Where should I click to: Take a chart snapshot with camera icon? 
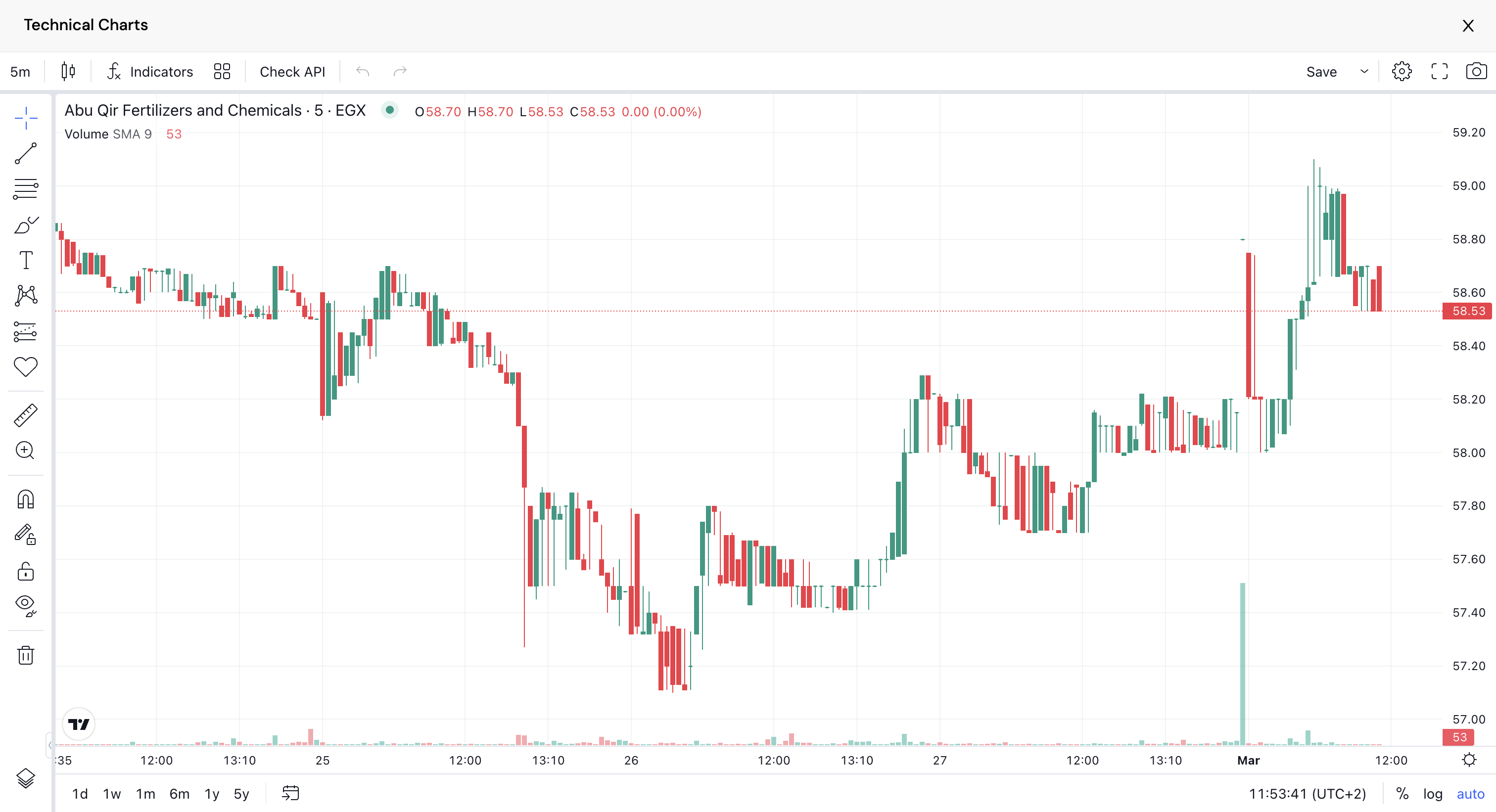1476,71
